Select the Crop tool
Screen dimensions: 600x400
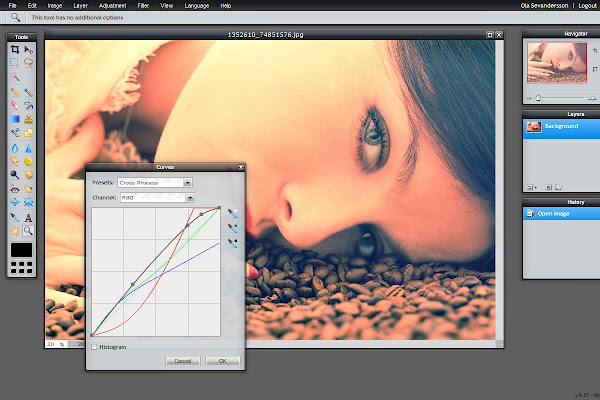[x=15, y=49]
